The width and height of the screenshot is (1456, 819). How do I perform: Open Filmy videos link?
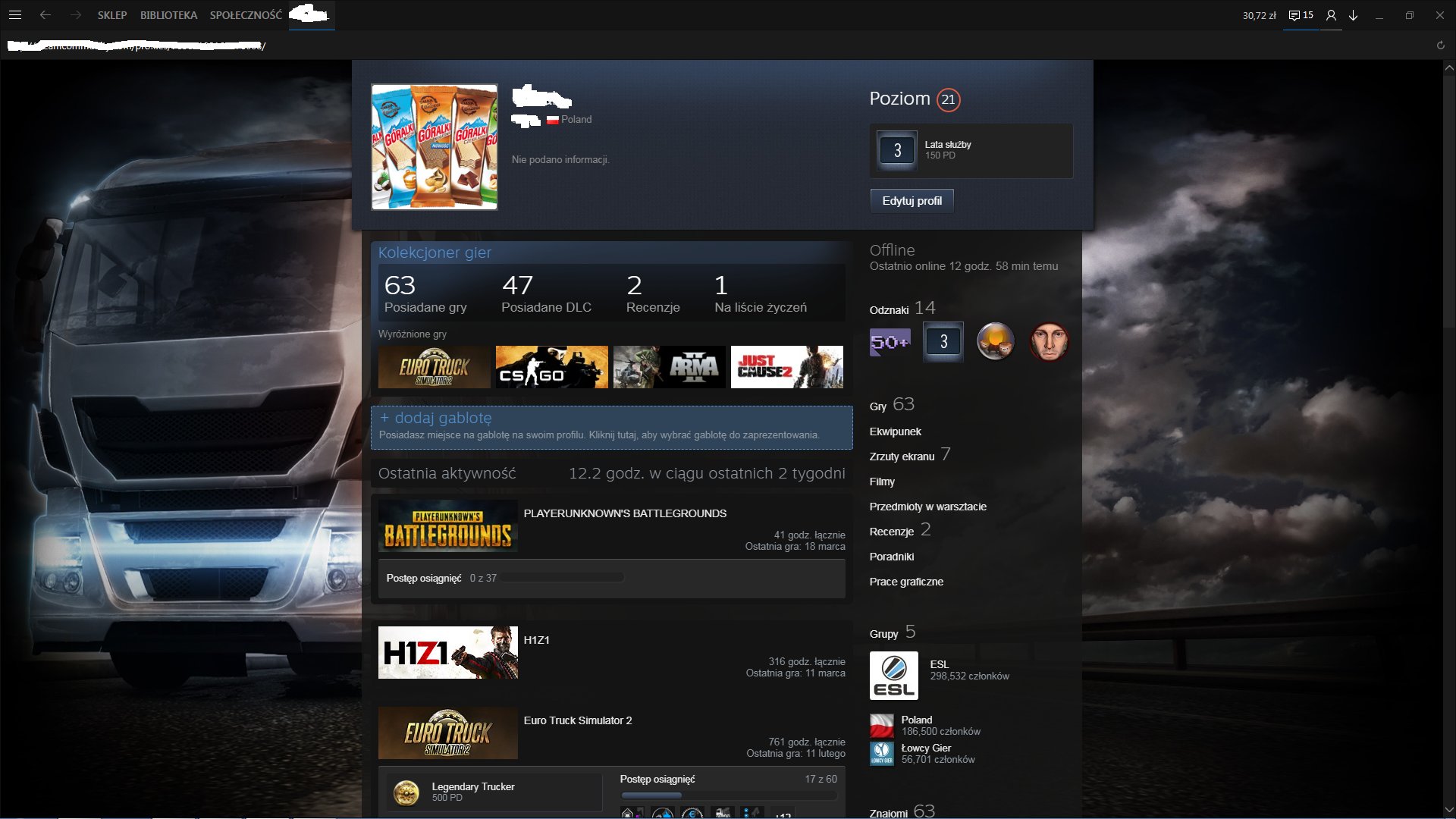coord(882,482)
